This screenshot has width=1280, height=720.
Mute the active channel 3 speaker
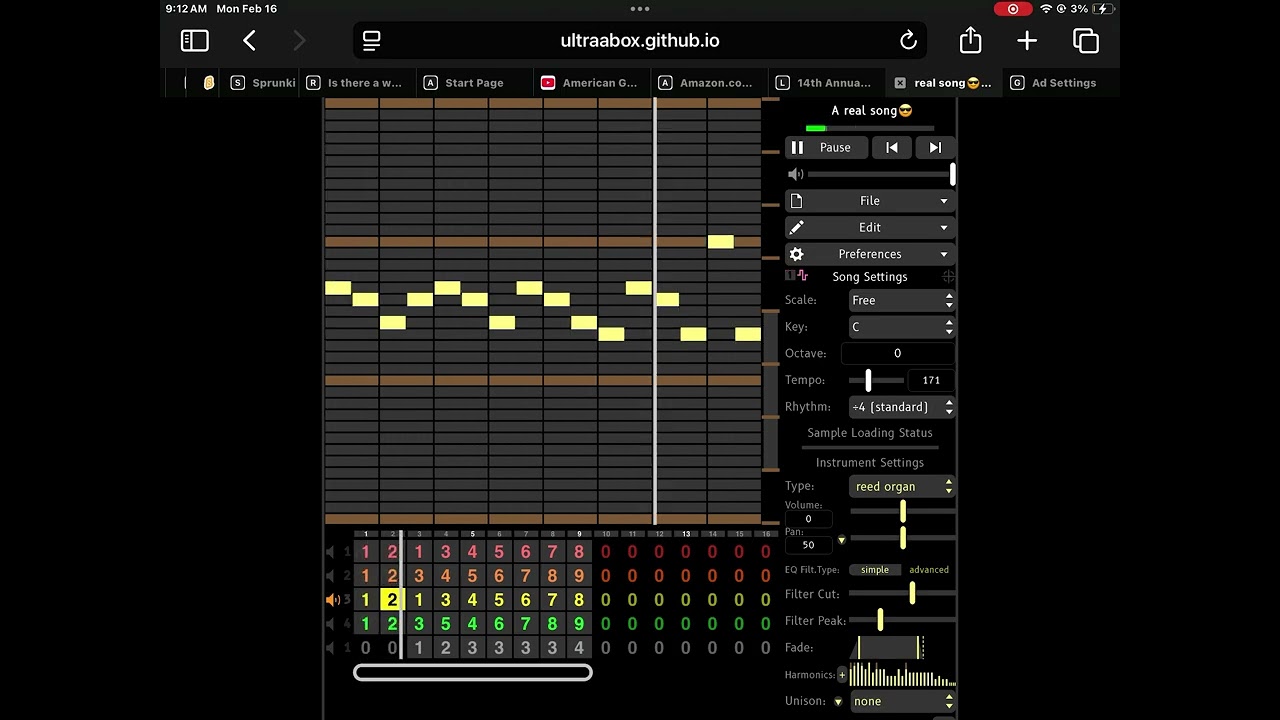click(333, 600)
